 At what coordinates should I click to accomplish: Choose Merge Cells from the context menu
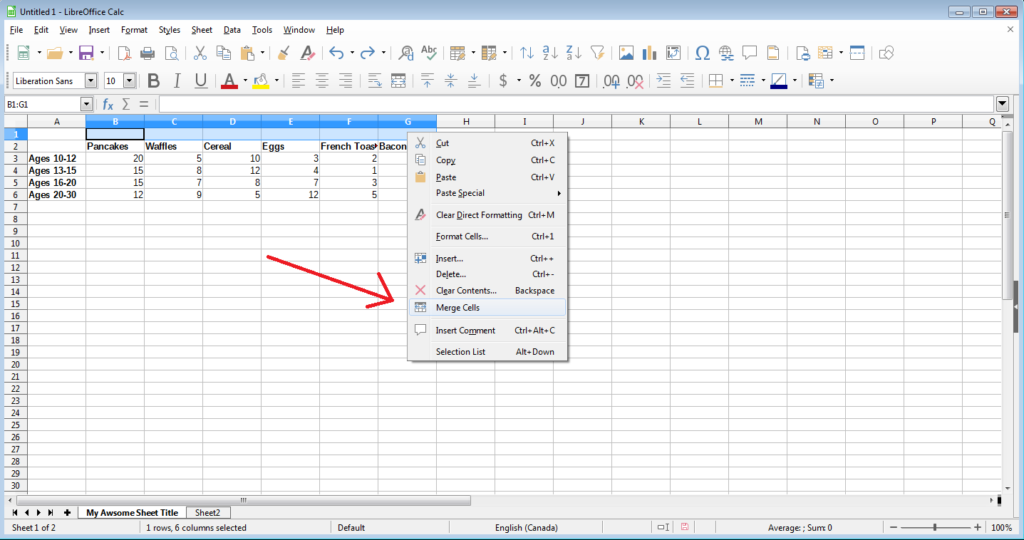tap(458, 308)
